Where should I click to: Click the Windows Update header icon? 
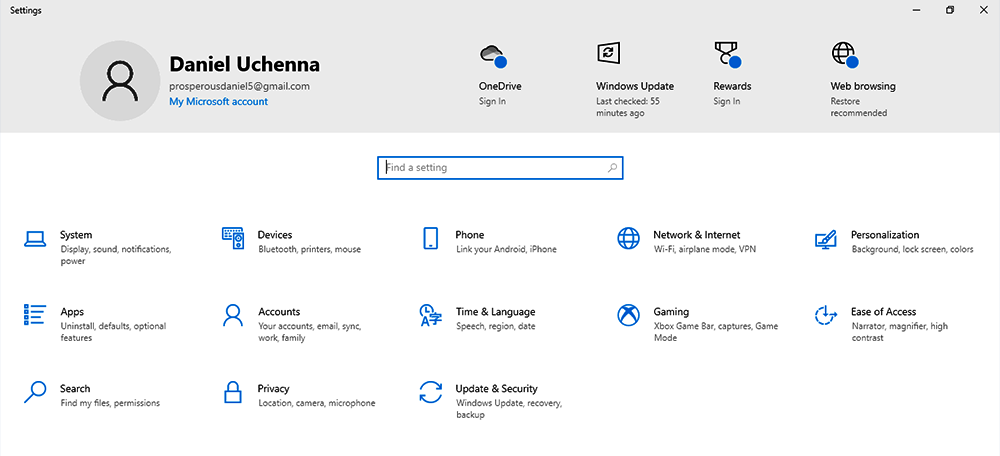tap(608, 52)
